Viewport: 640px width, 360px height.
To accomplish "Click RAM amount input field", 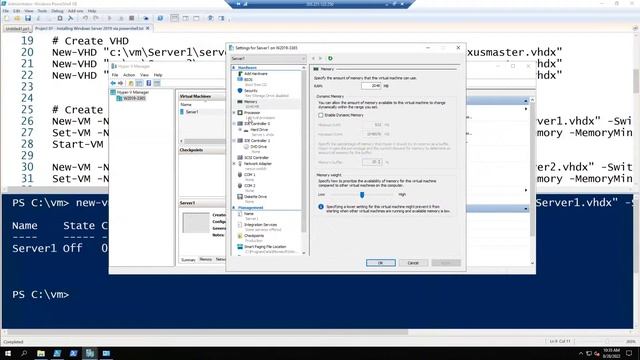I will 371,86.
